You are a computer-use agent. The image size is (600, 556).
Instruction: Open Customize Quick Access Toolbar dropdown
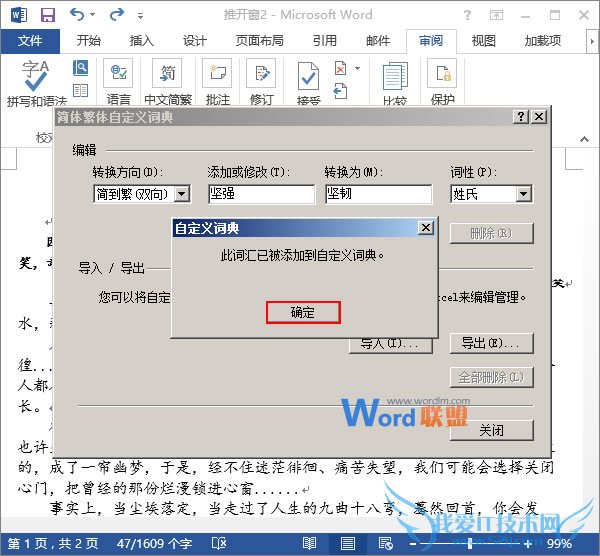(140, 16)
